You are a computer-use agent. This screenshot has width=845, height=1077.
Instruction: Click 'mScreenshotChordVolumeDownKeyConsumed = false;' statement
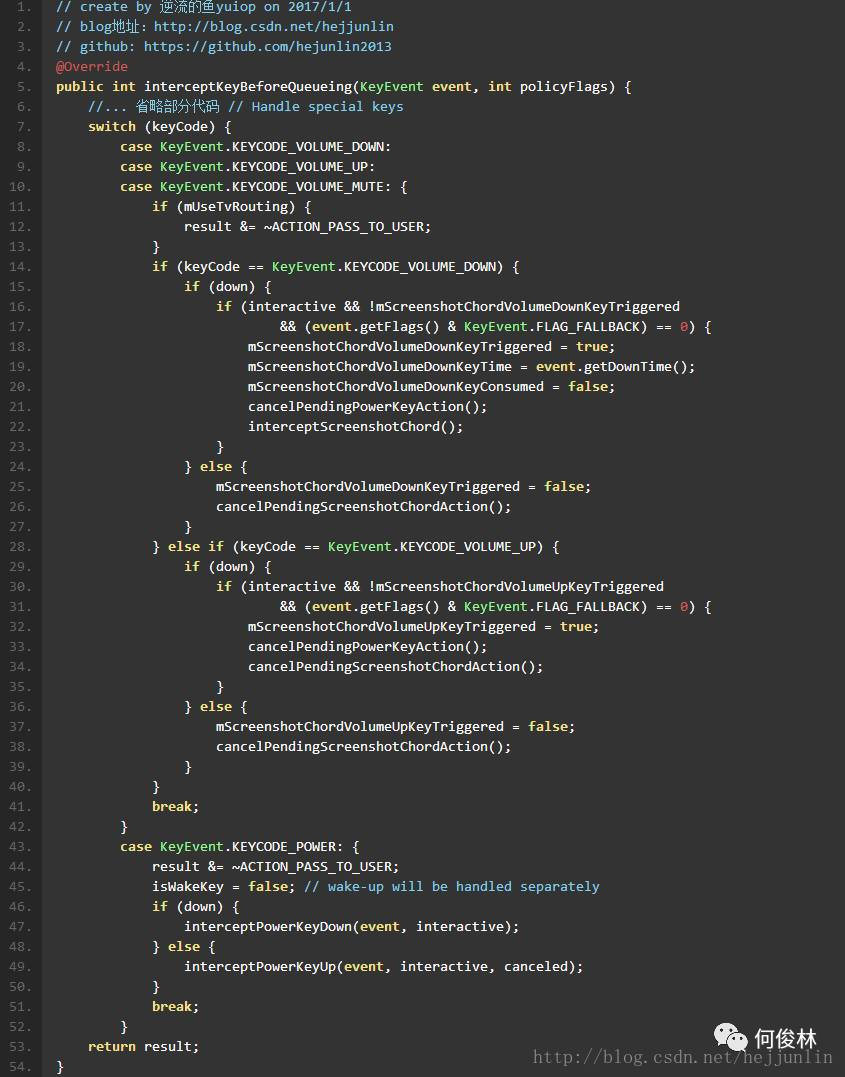[431, 387]
